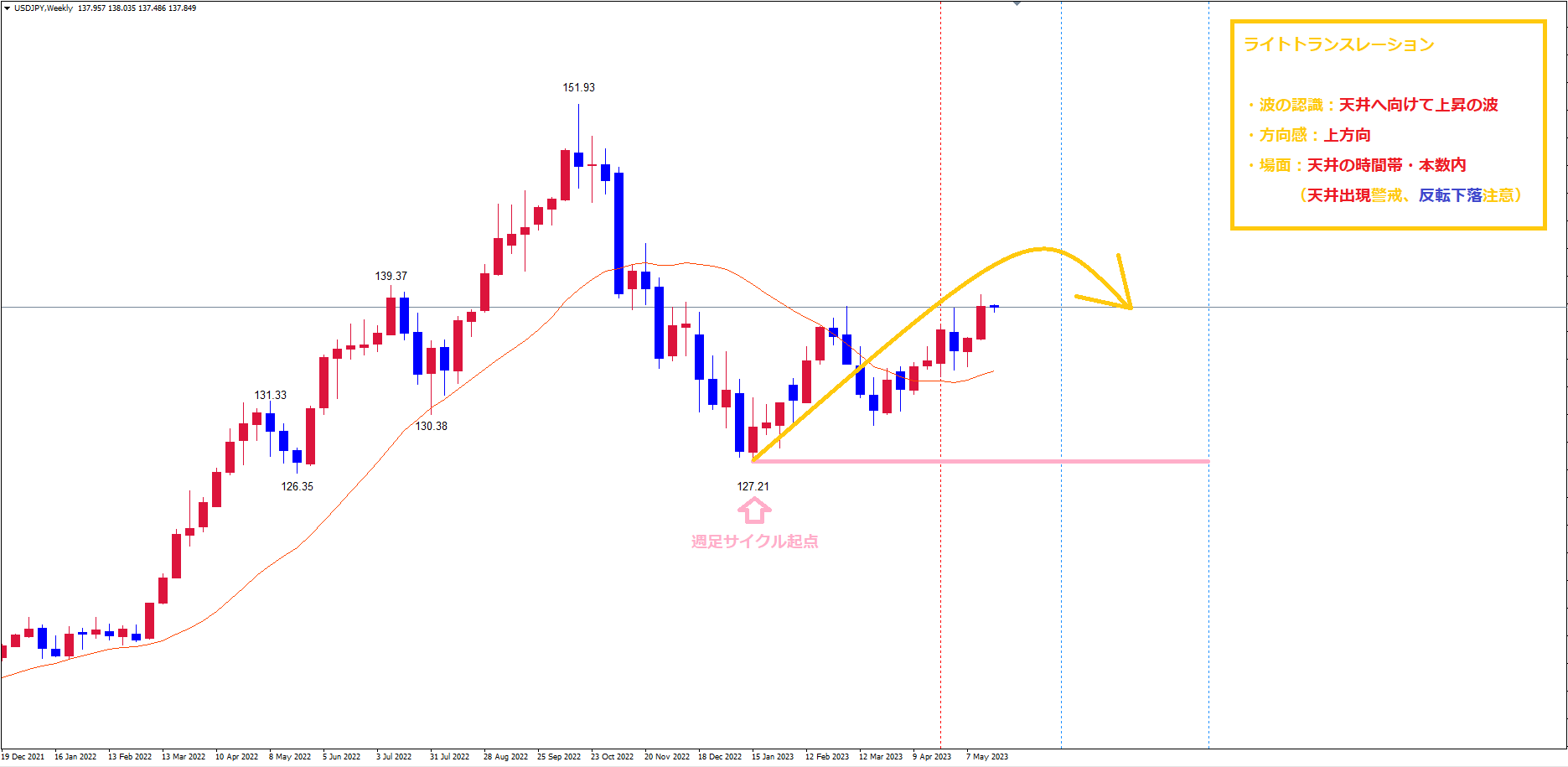
Task: Click the 7 May 2023 date label
Action: click(986, 756)
